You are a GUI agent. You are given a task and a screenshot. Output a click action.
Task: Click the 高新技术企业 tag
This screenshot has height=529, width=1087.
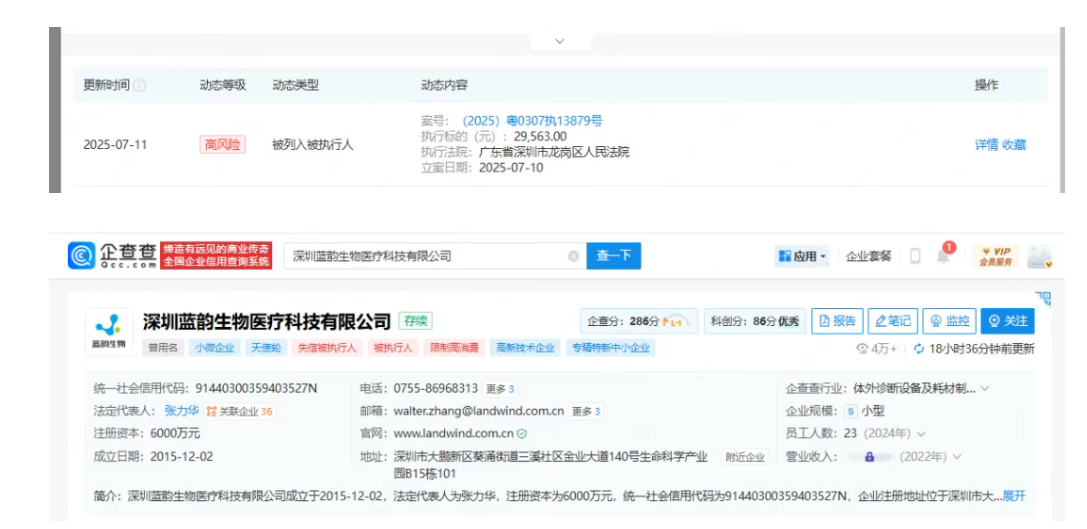coord(525,348)
